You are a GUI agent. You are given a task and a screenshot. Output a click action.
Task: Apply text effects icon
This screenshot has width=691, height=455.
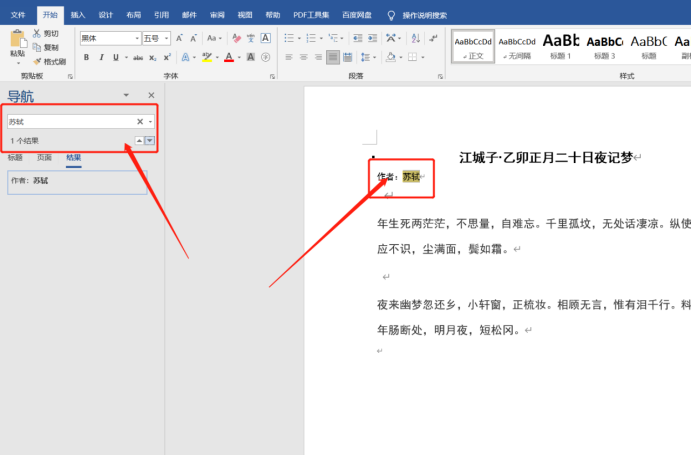click(186, 57)
